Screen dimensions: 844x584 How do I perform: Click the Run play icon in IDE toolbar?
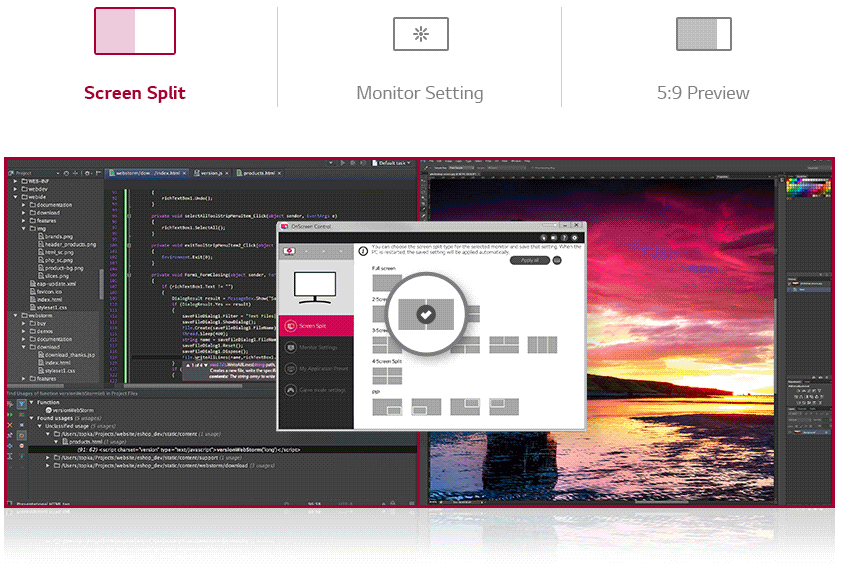click(342, 163)
